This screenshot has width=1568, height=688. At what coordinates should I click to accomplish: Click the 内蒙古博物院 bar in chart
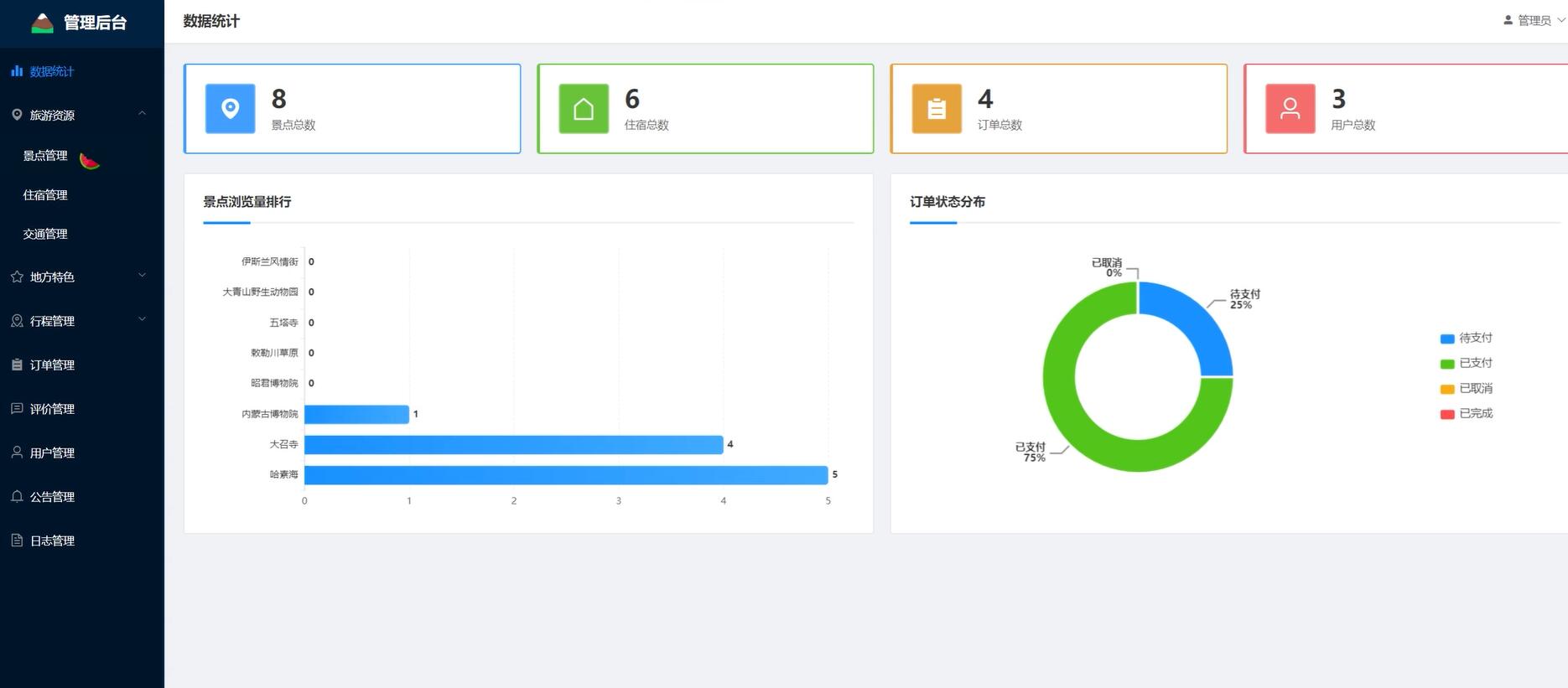[356, 414]
